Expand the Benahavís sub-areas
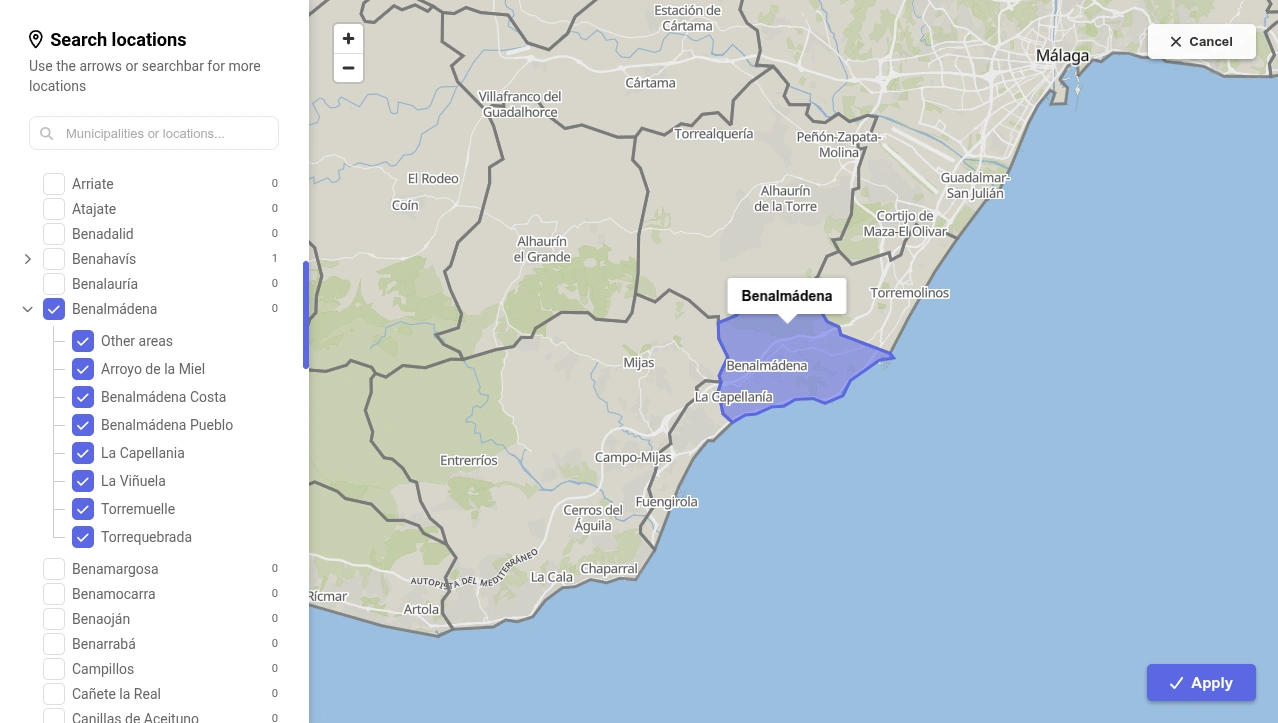Viewport: 1278px width, 723px height. (x=28, y=259)
